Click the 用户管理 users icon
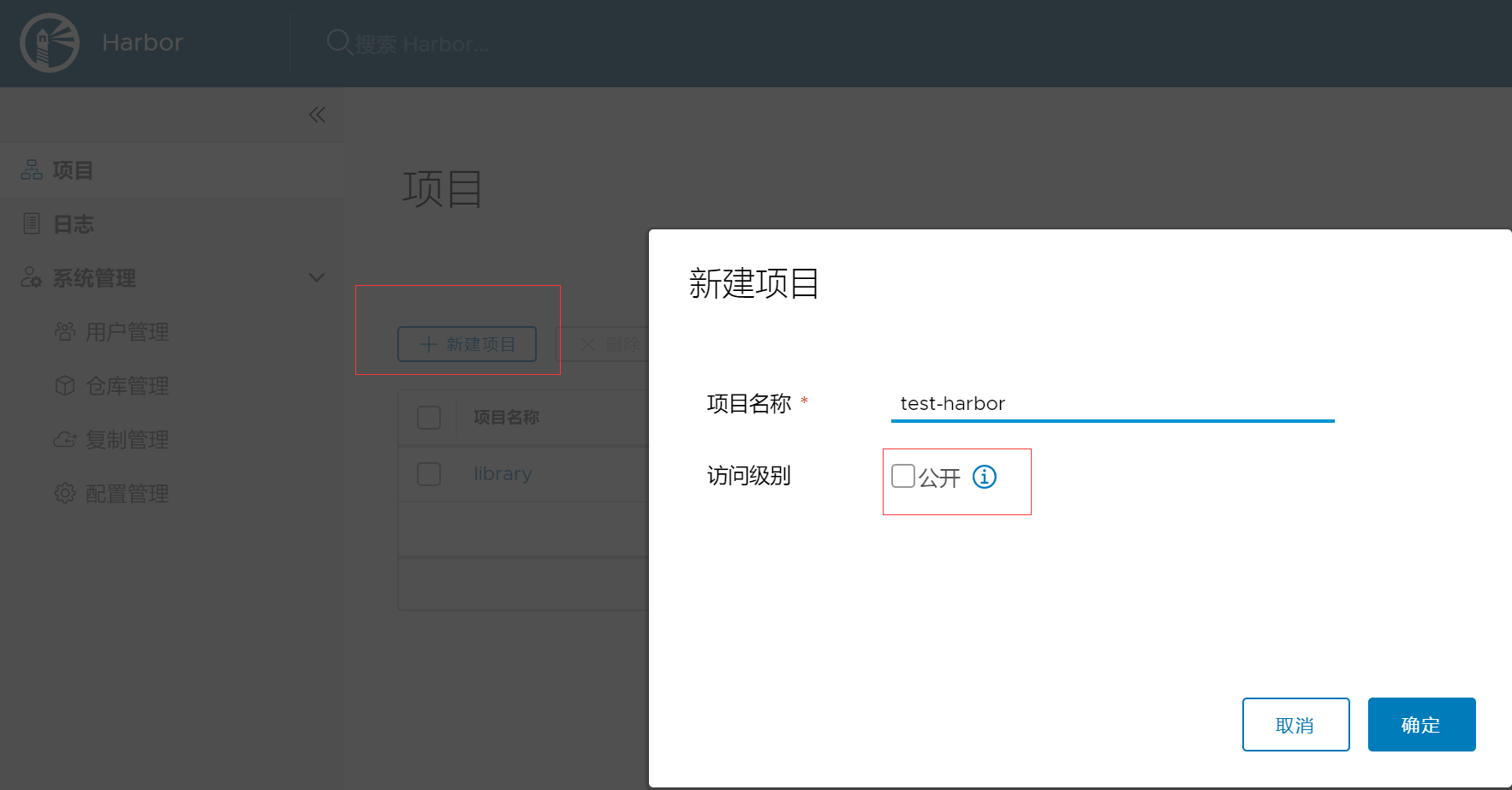Viewport: 1512px width, 790px height. (65, 331)
